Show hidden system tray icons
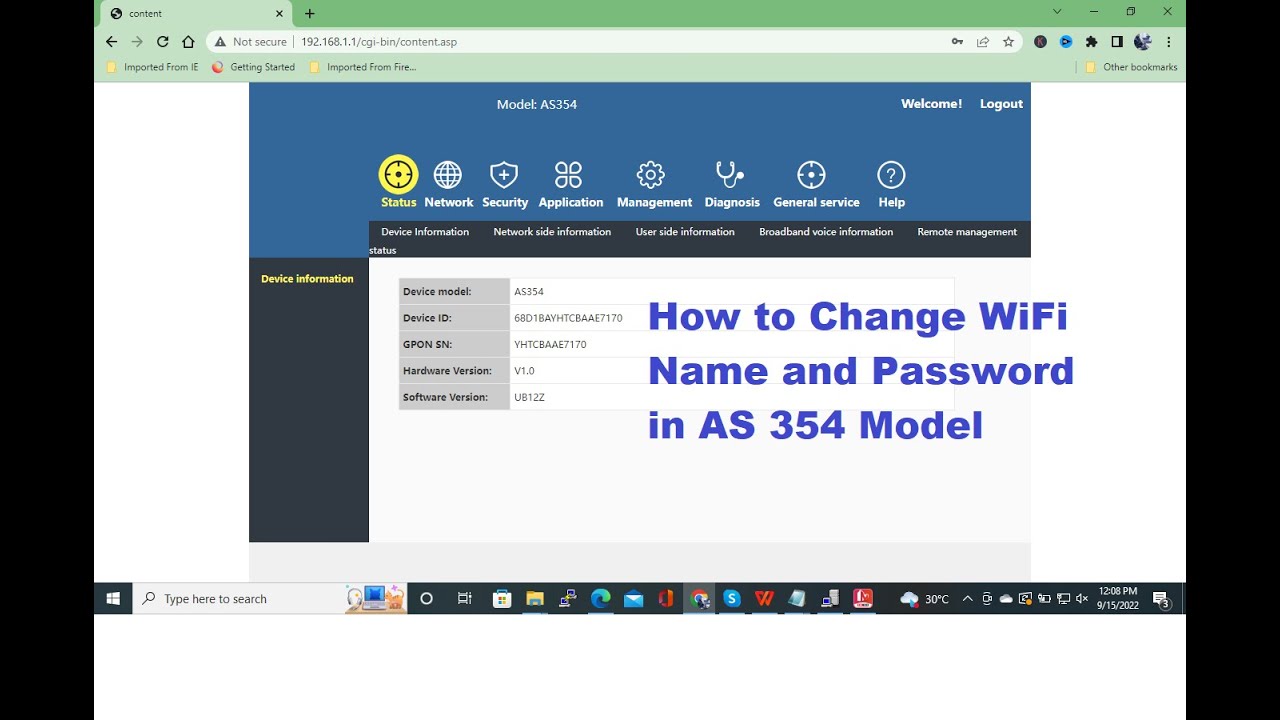The width and height of the screenshot is (1280, 720). pos(967,598)
